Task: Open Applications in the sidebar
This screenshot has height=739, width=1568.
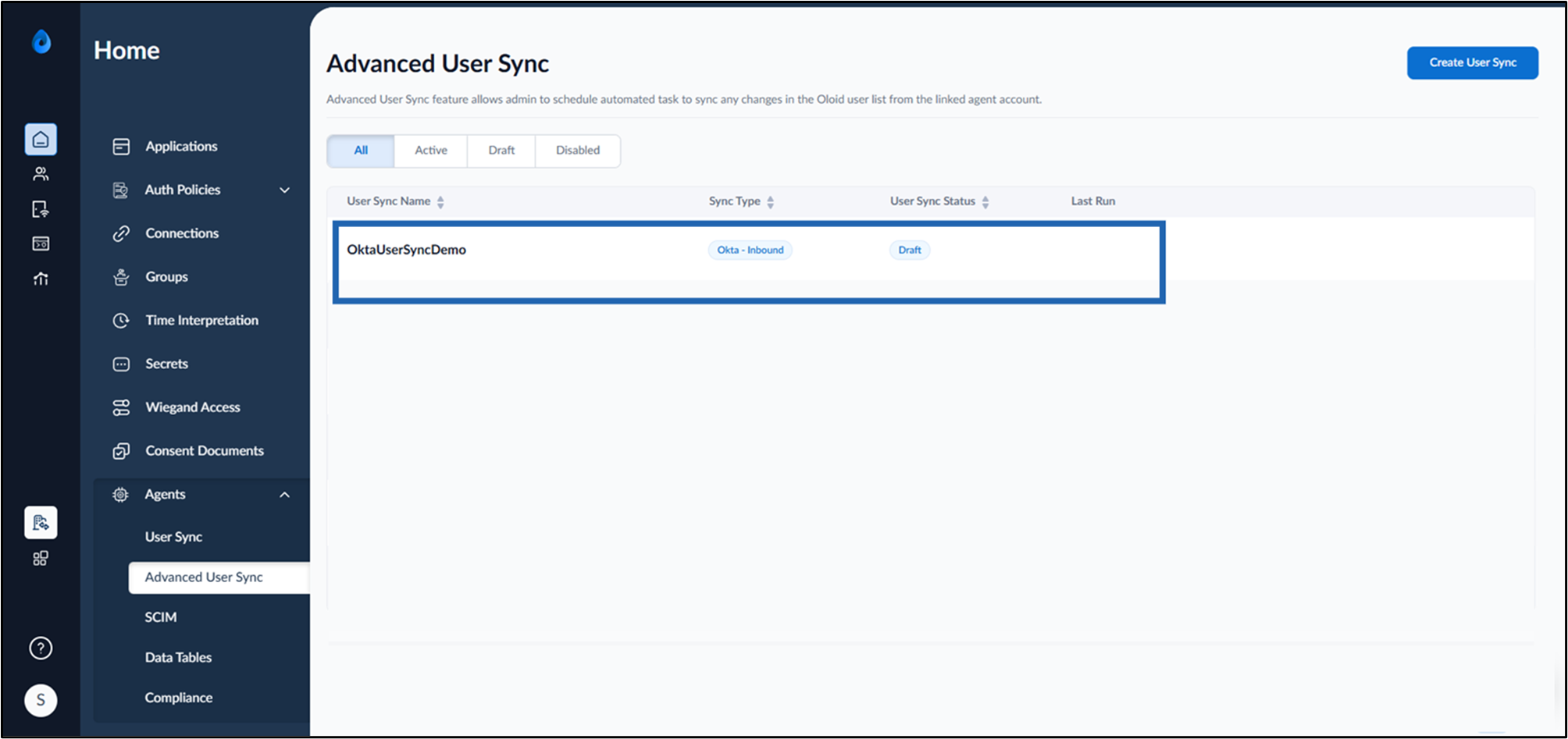Action: point(181,147)
